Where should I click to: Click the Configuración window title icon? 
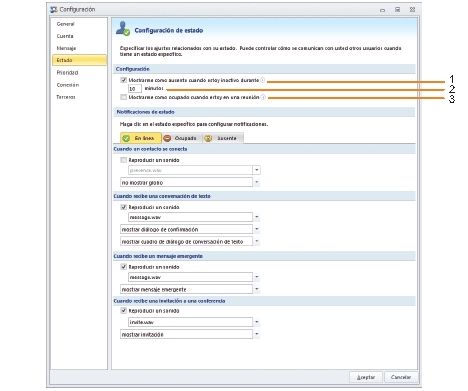[x=54, y=10]
